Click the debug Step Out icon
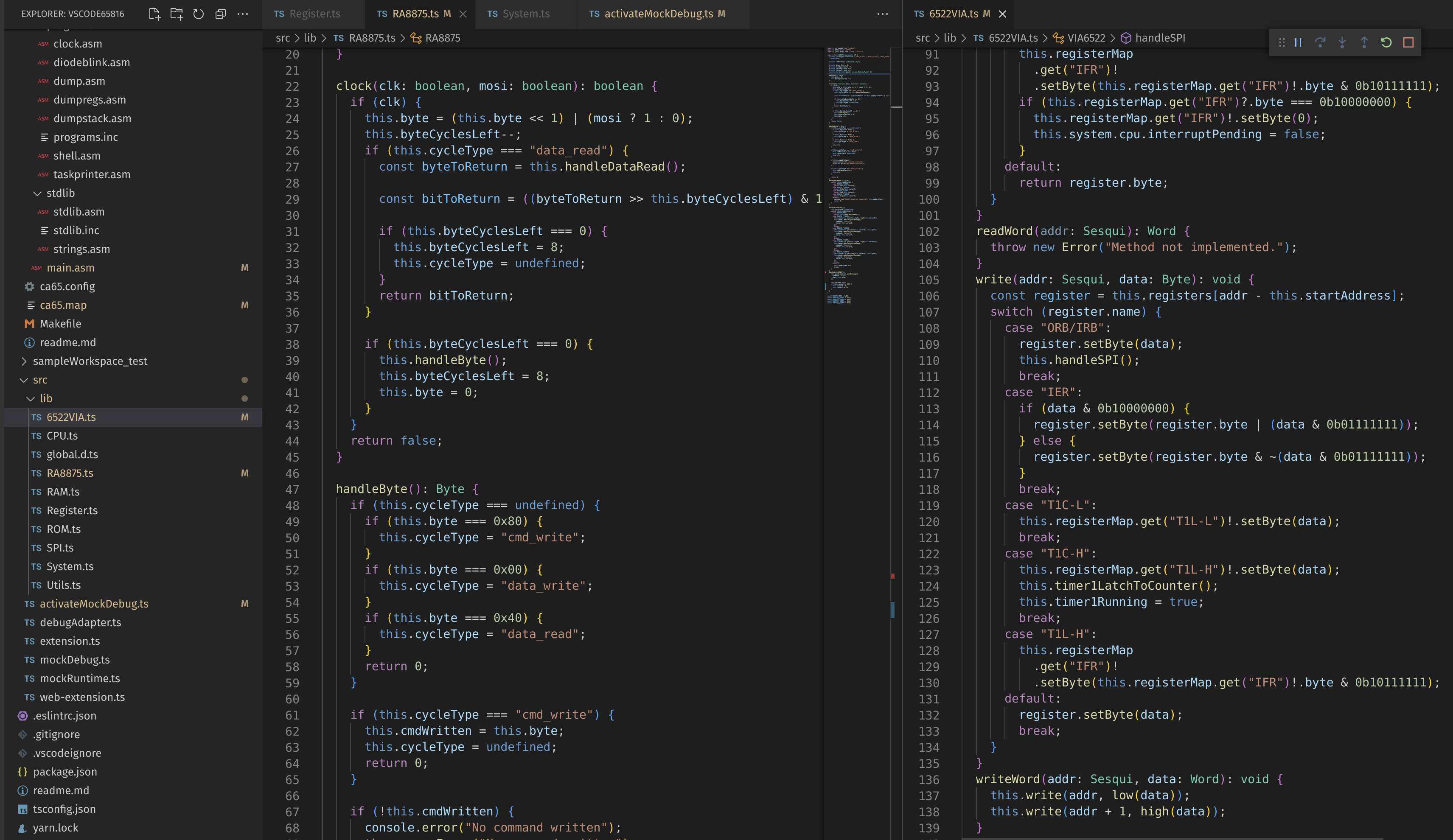Image resolution: width=1453 pixels, height=840 pixels. coord(1364,42)
